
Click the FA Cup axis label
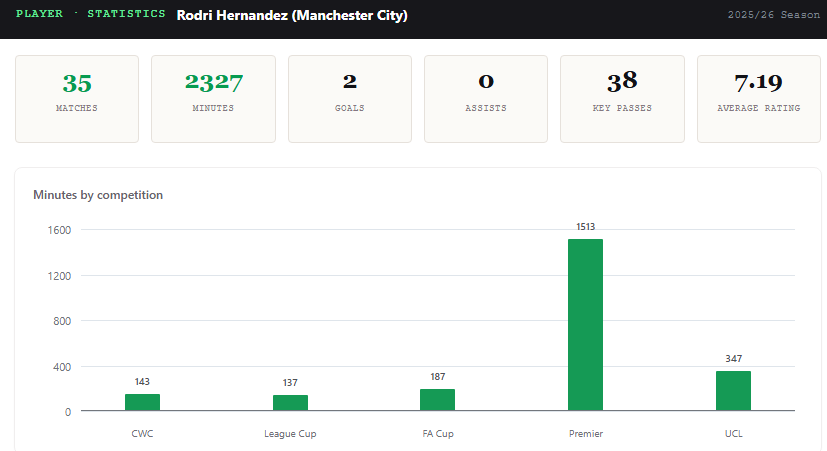(x=438, y=434)
